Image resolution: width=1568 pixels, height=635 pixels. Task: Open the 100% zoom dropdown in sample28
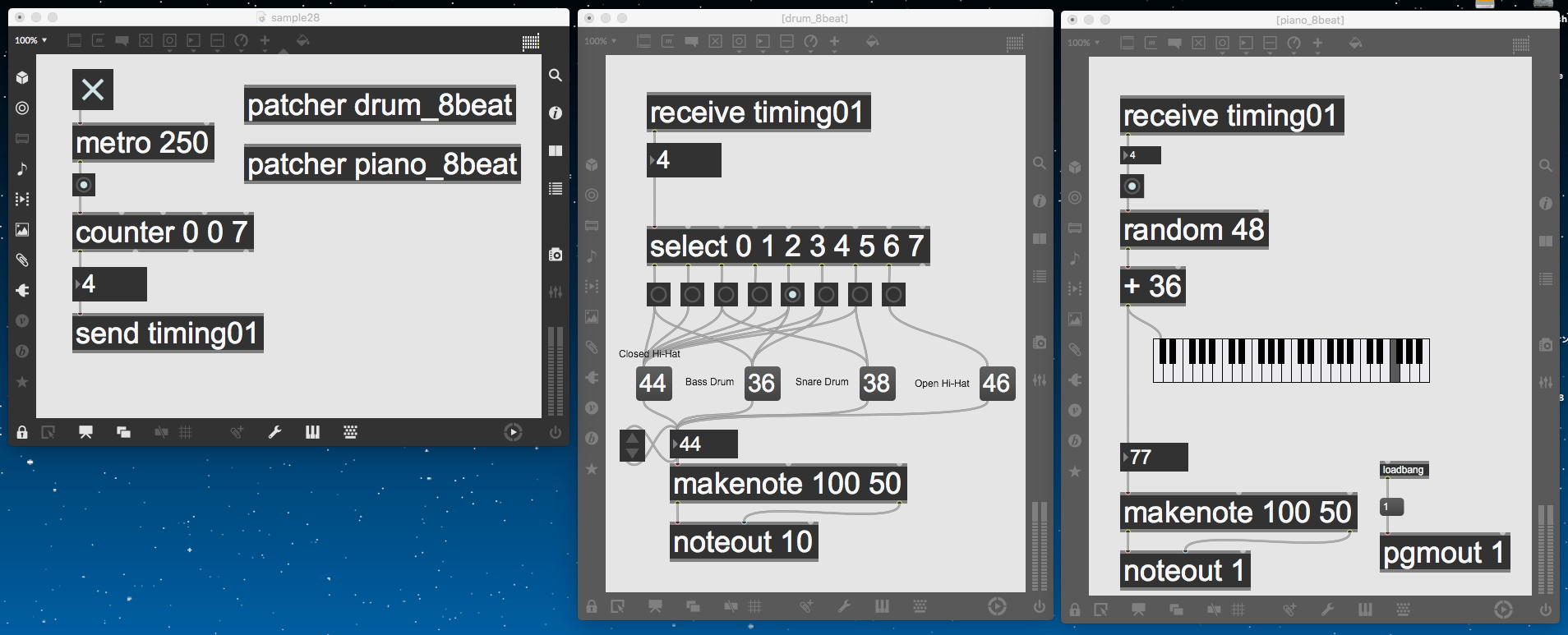point(31,40)
